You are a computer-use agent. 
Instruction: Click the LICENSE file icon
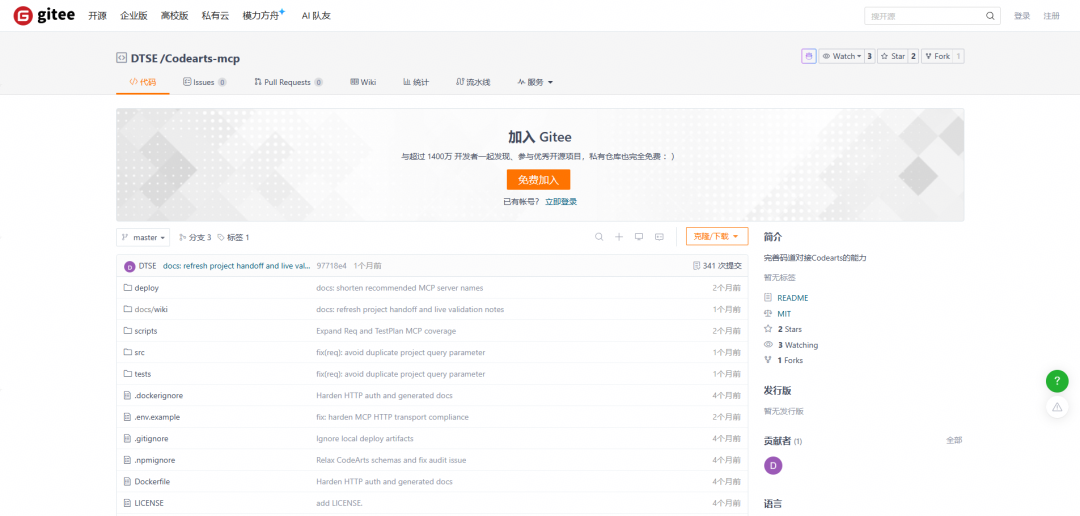(x=127, y=503)
